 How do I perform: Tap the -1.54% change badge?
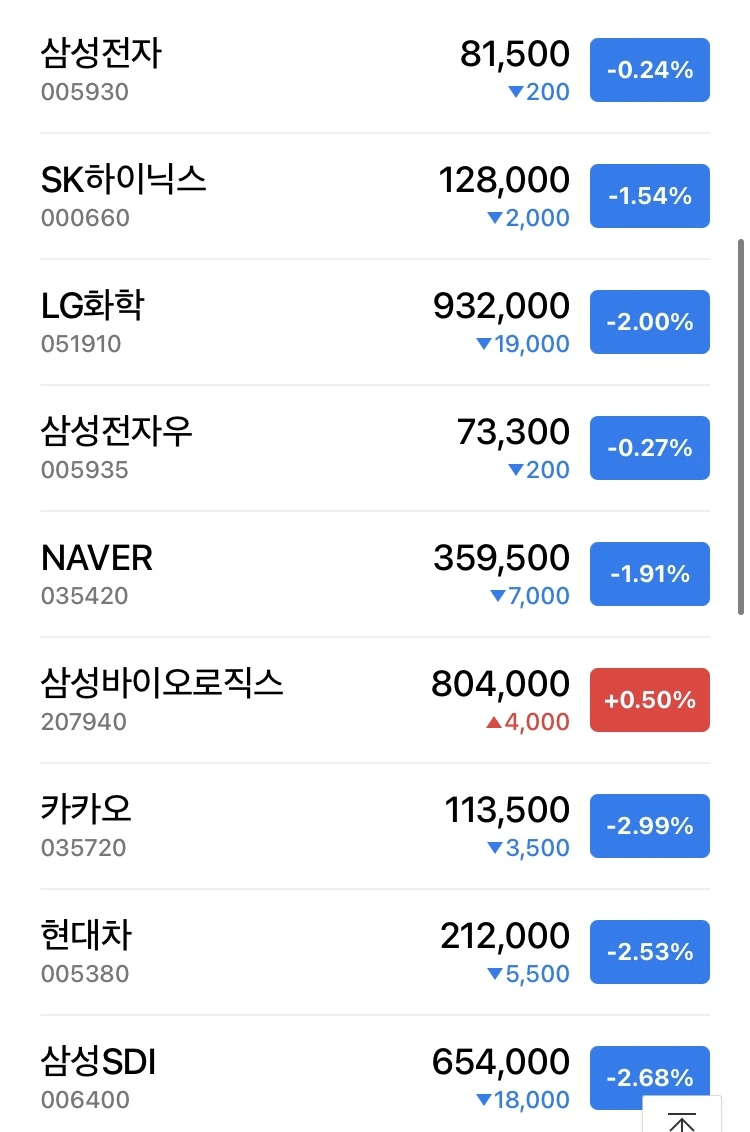point(650,196)
